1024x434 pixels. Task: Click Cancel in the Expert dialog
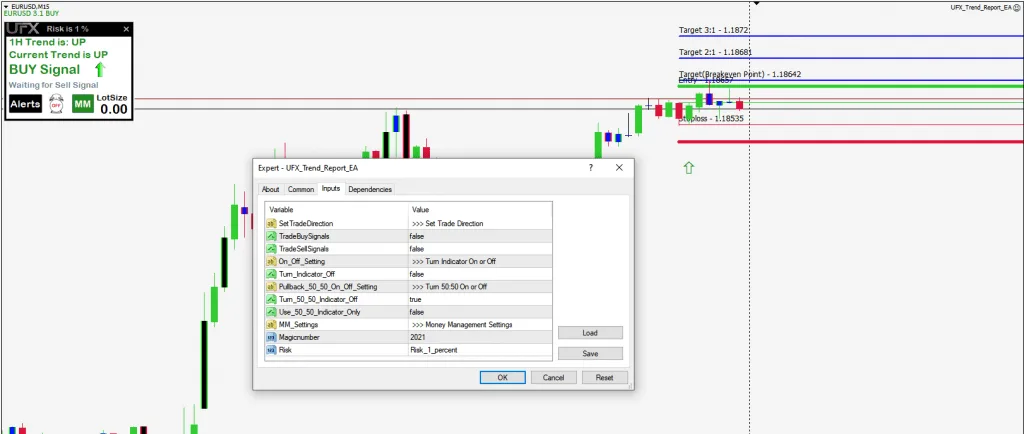pyautogui.click(x=553, y=377)
